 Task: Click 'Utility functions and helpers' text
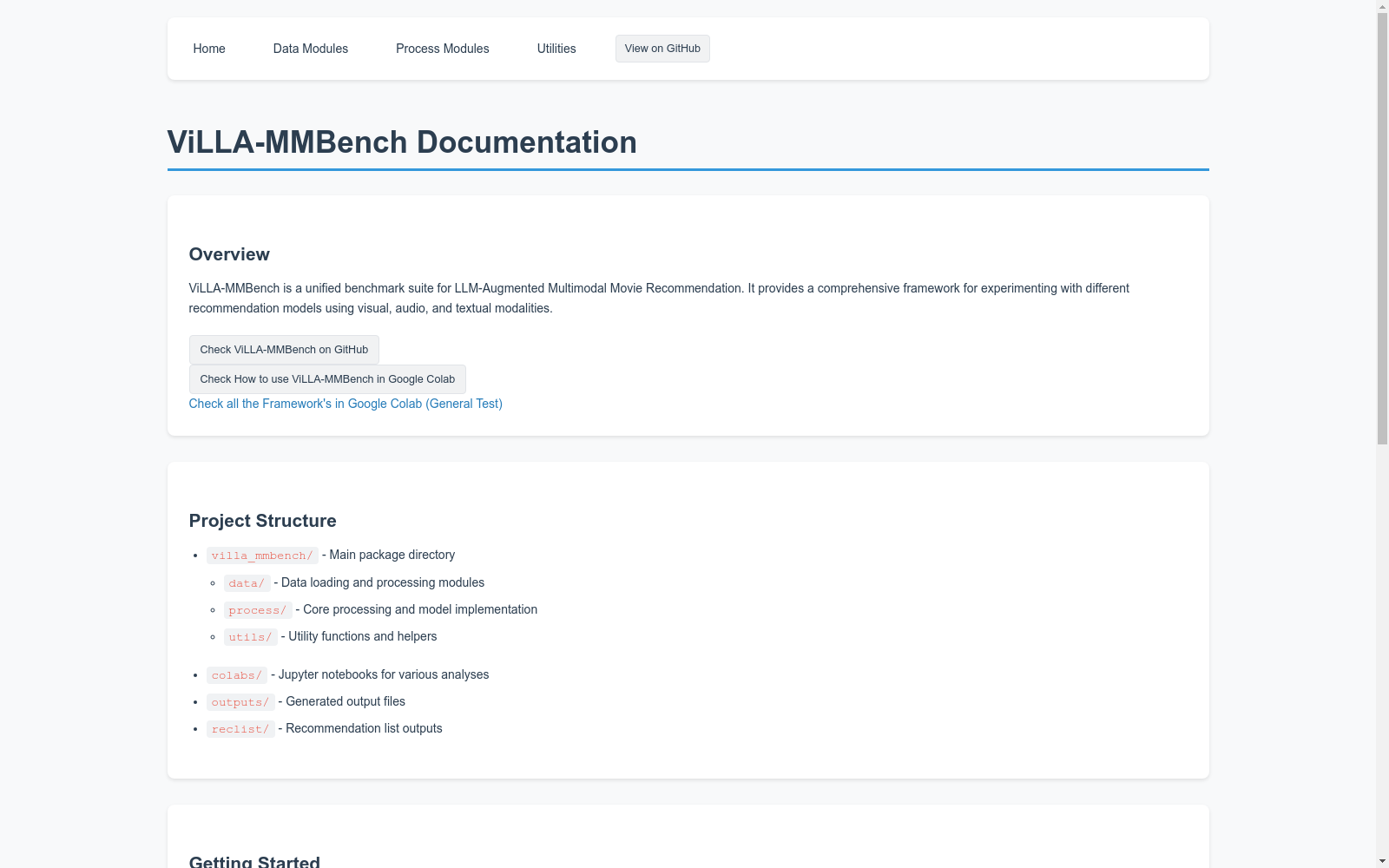click(363, 636)
